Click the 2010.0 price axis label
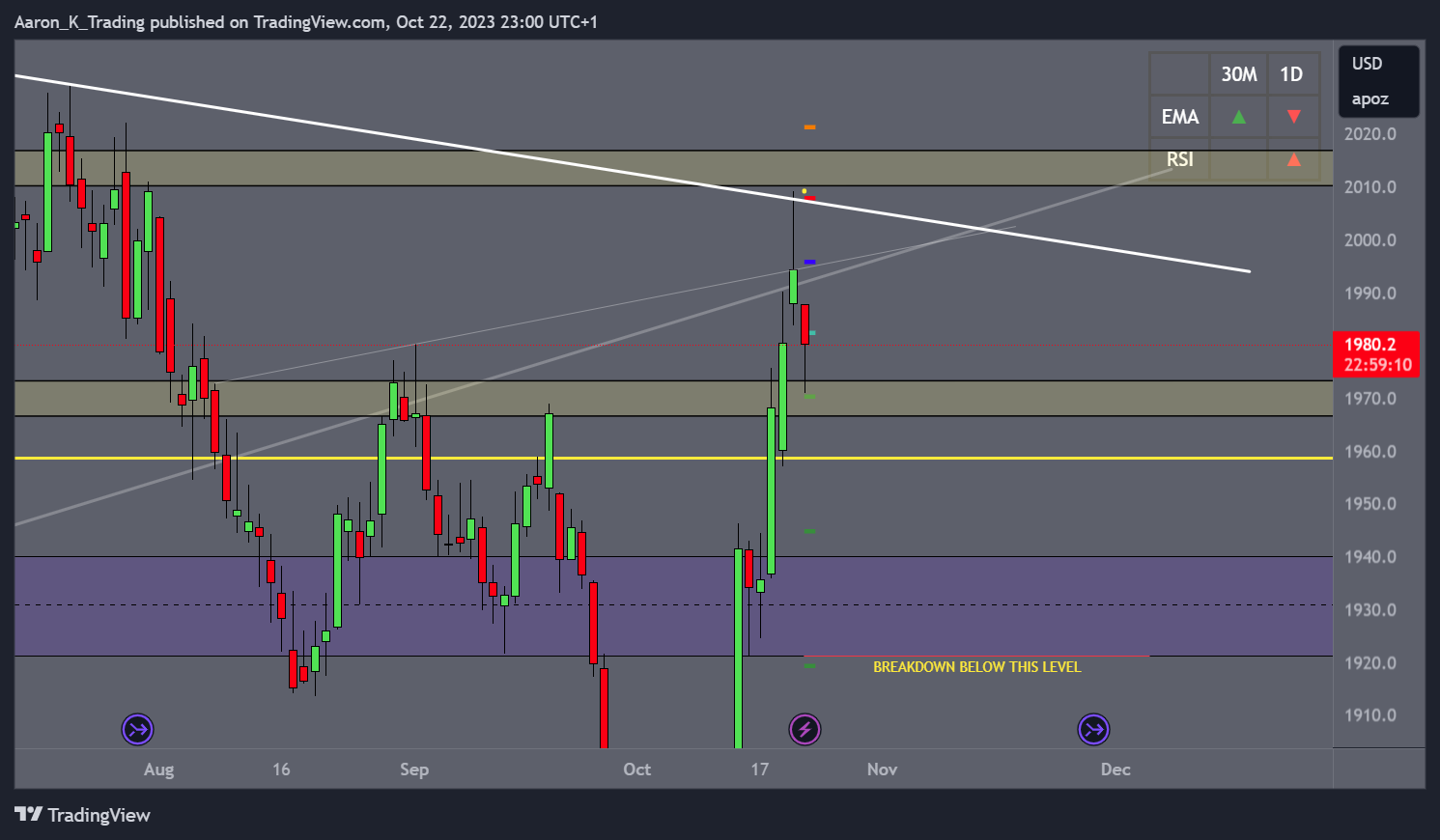 pyautogui.click(x=1369, y=187)
